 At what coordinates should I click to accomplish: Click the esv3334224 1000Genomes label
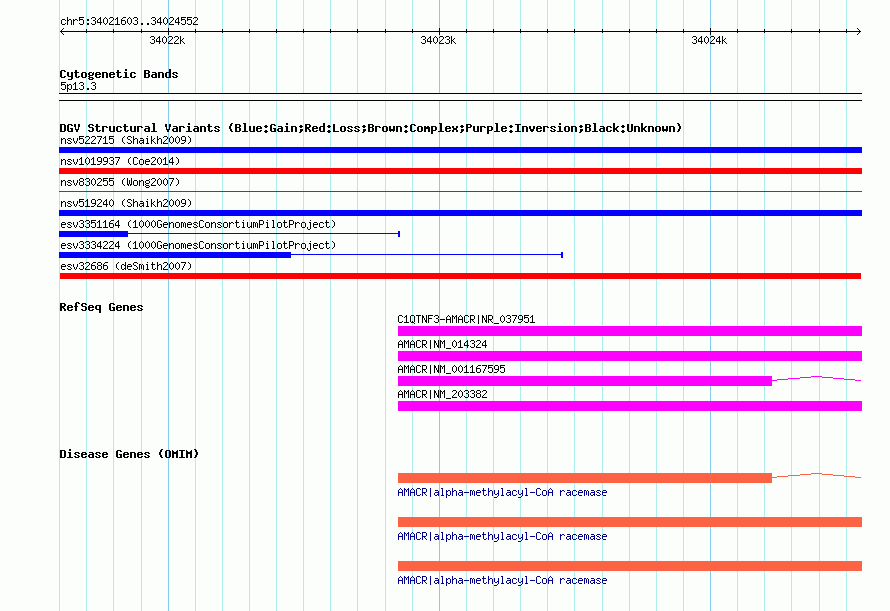[198, 245]
